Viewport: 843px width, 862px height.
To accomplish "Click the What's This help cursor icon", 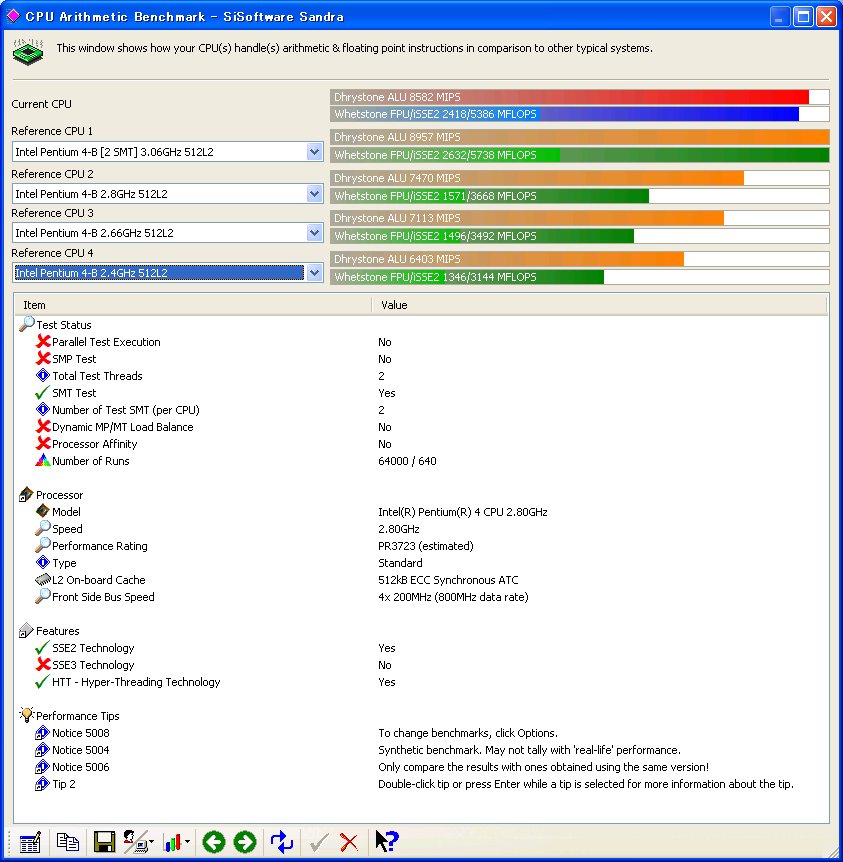I will [x=387, y=841].
